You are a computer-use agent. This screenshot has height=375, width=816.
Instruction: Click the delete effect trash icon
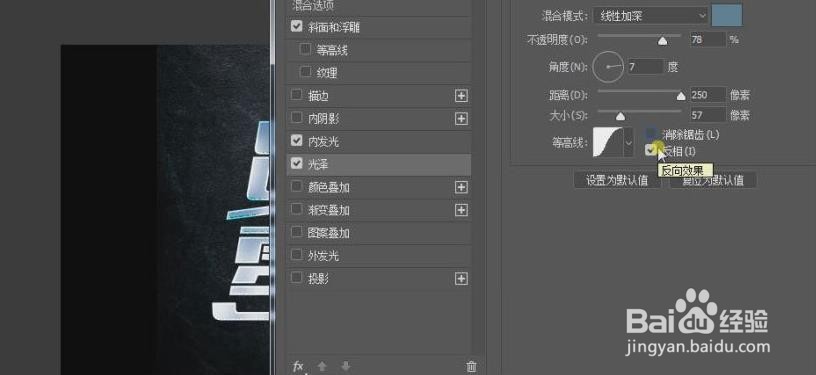(x=471, y=367)
